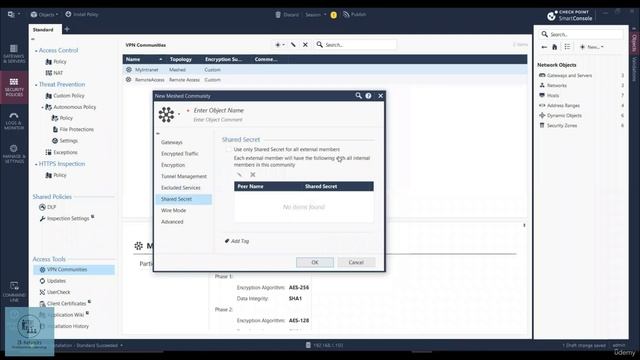The image size is (640, 360).
Task: Click the VPN Communities search field
Action: (x=355, y=44)
